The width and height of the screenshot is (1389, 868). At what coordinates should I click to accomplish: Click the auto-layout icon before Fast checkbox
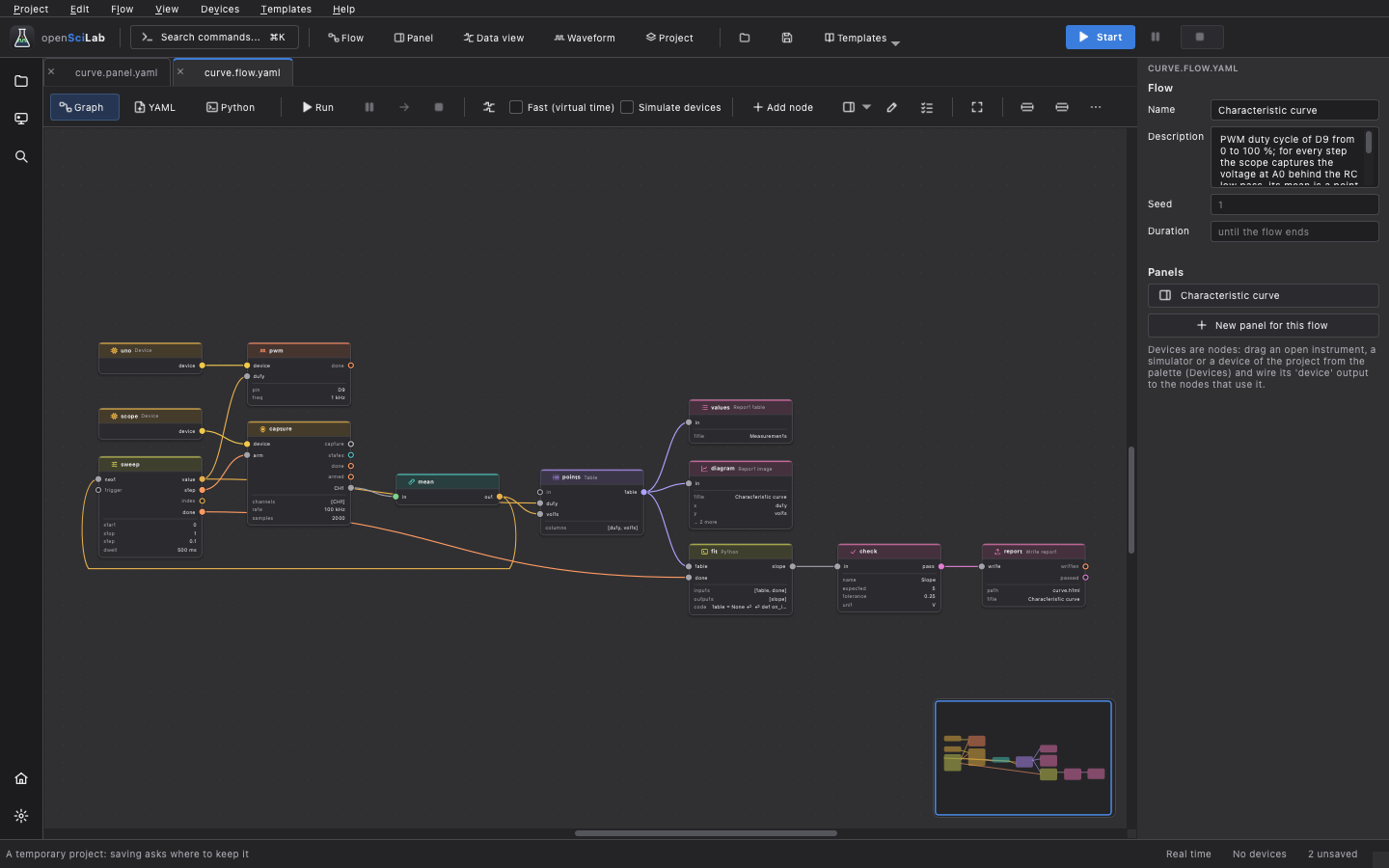click(x=489, y=107)
